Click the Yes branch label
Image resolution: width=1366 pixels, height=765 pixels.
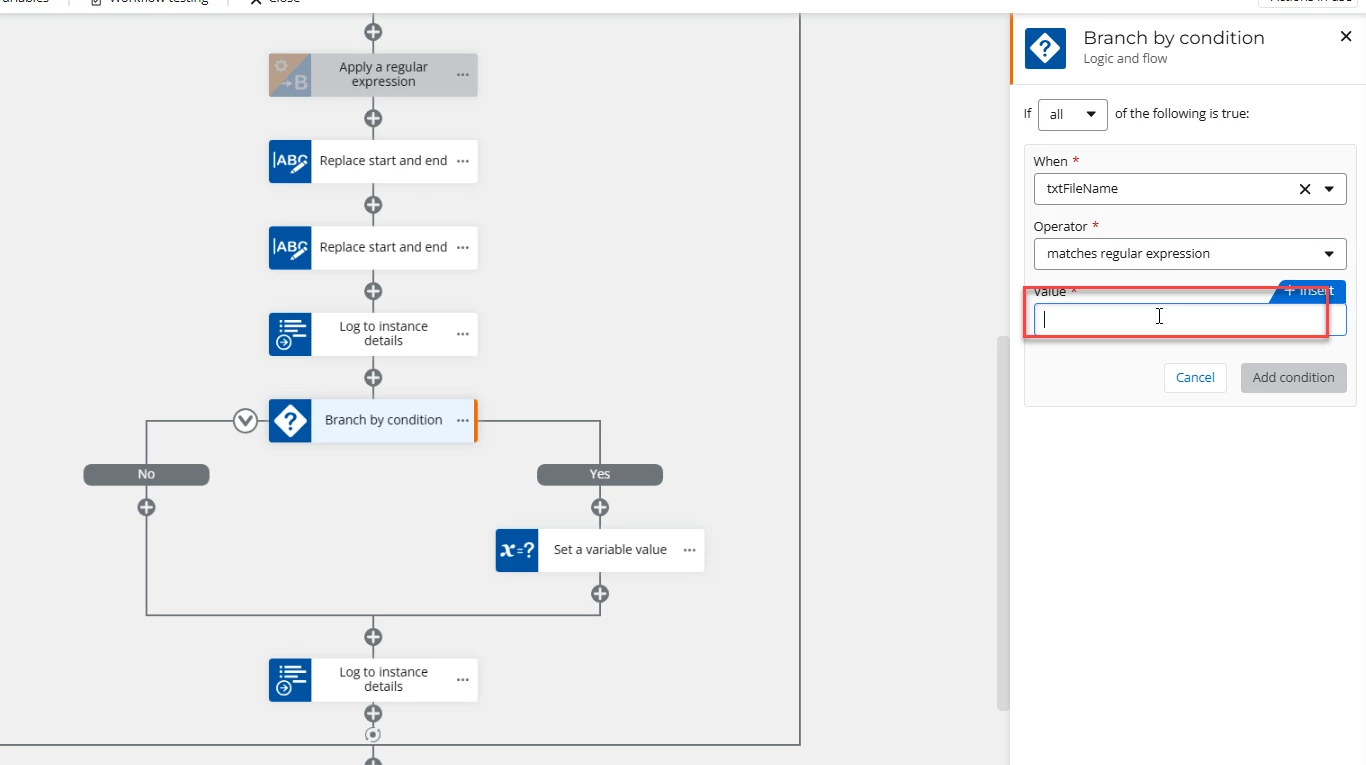pyautogui.click(x=600, y=475)
